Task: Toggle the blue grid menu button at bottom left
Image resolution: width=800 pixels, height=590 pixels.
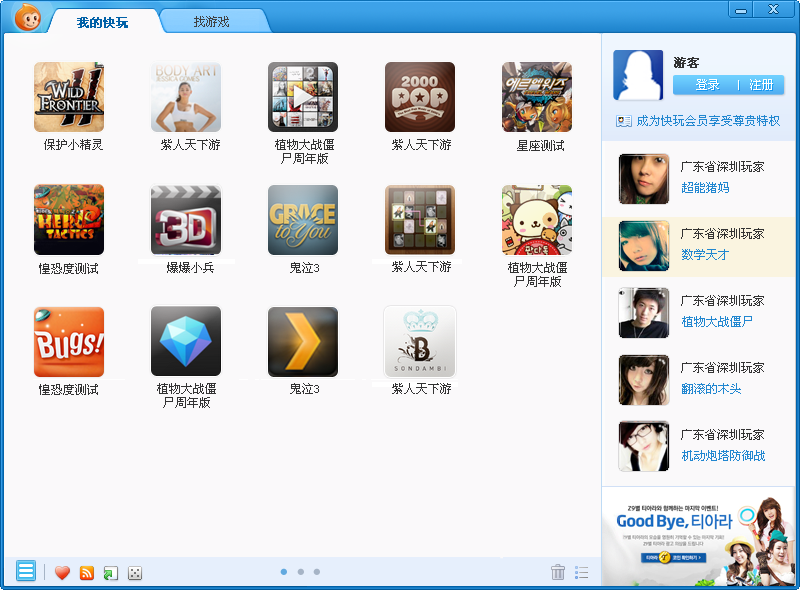Action: tap(26, 571)
